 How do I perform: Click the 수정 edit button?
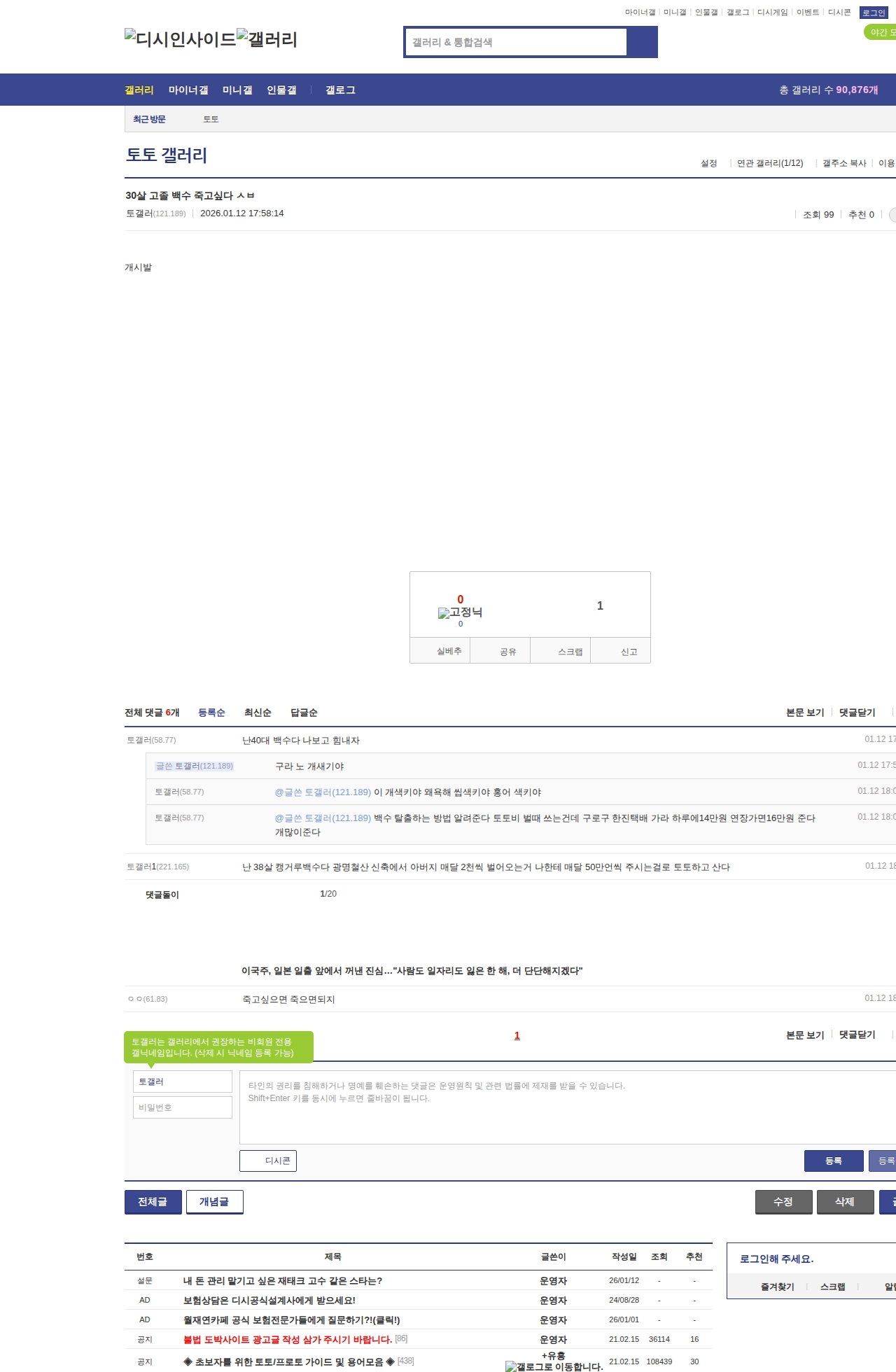[784, 1202]
